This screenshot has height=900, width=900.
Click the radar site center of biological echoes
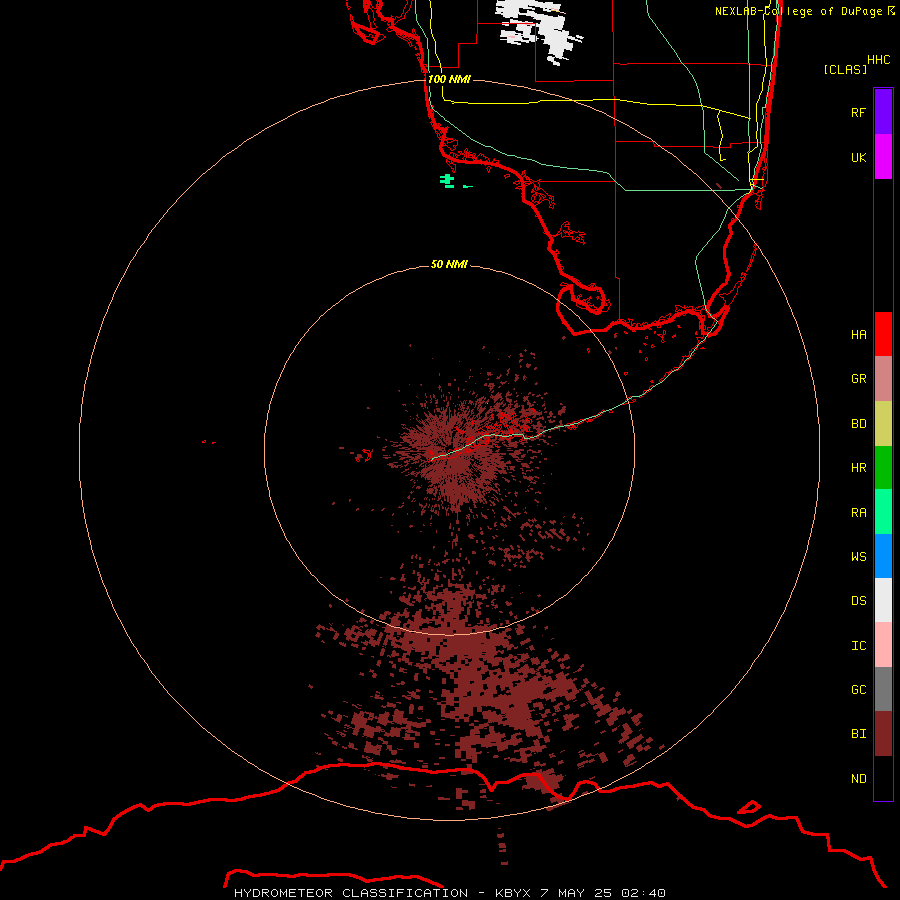click(x=449, y=449)
